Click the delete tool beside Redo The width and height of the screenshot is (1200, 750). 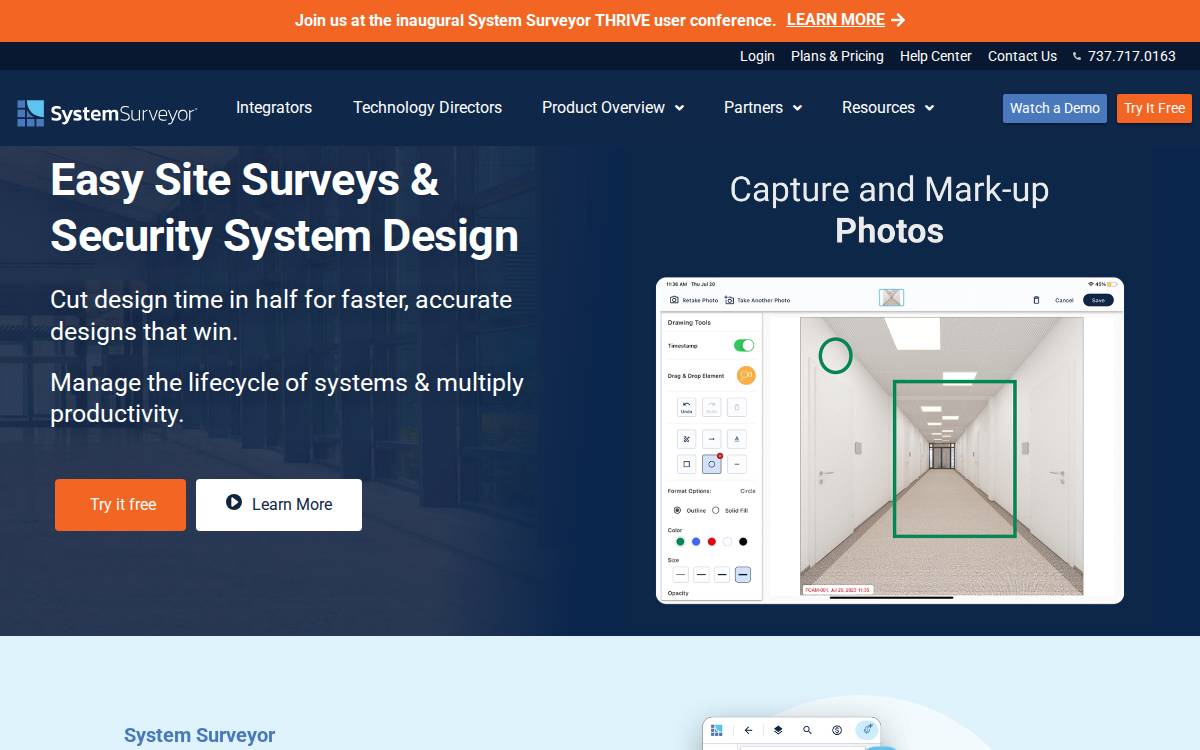pos(736,407)
